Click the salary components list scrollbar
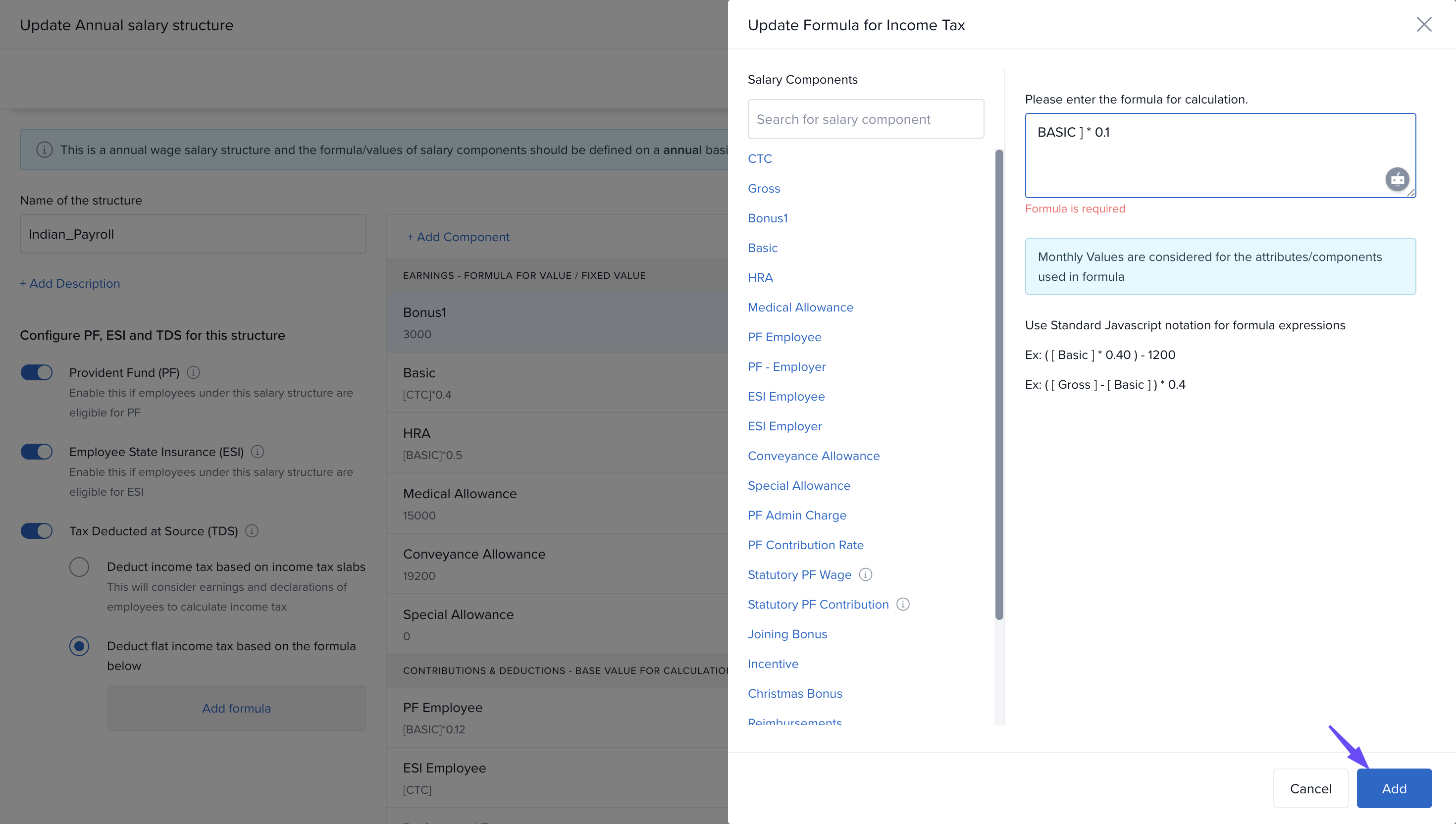Image resolution: width=1456 pixels, height=824 pixels. [x=999, y=385]
